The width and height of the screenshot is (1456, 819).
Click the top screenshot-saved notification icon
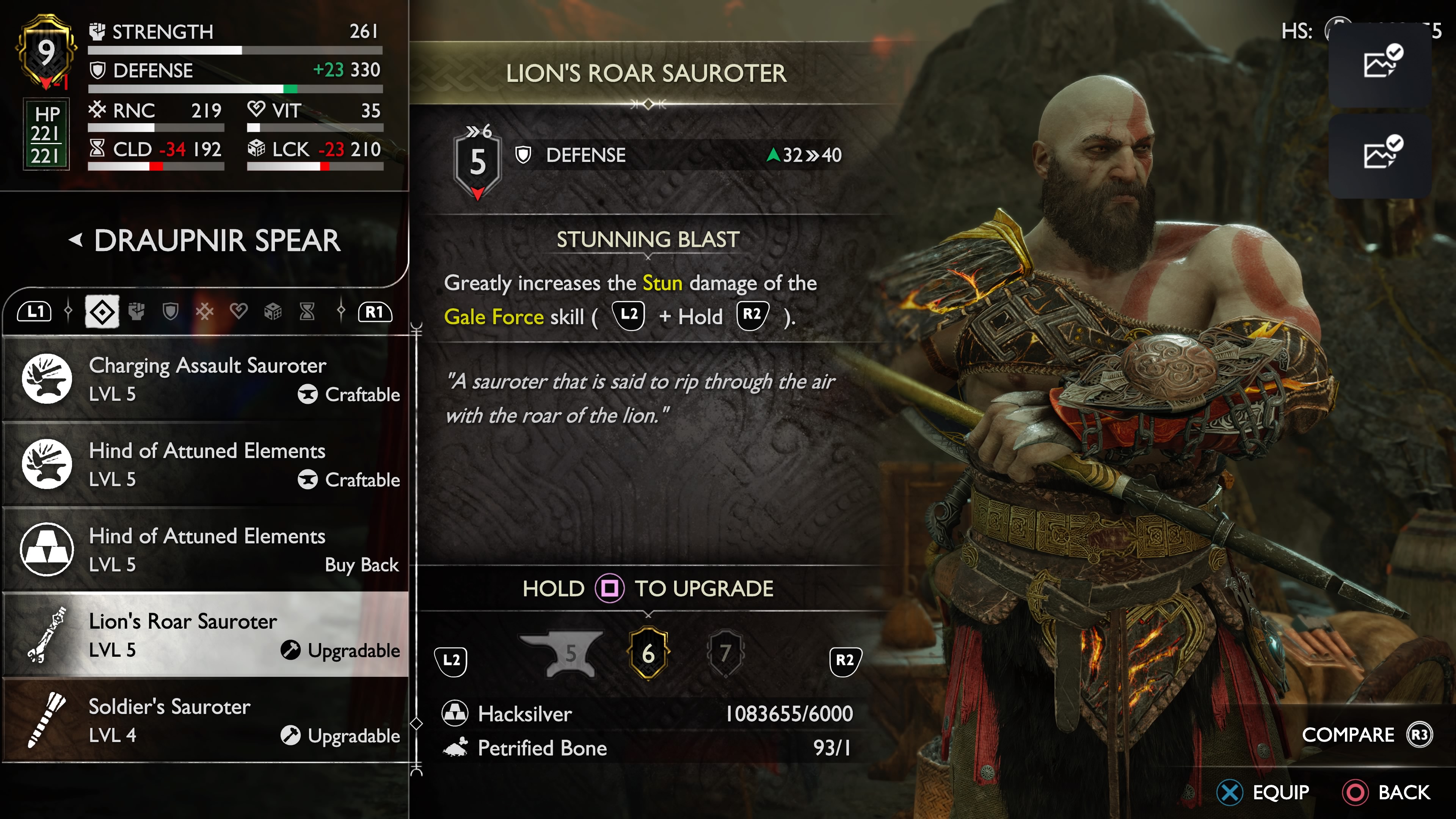coord(1380,61)
